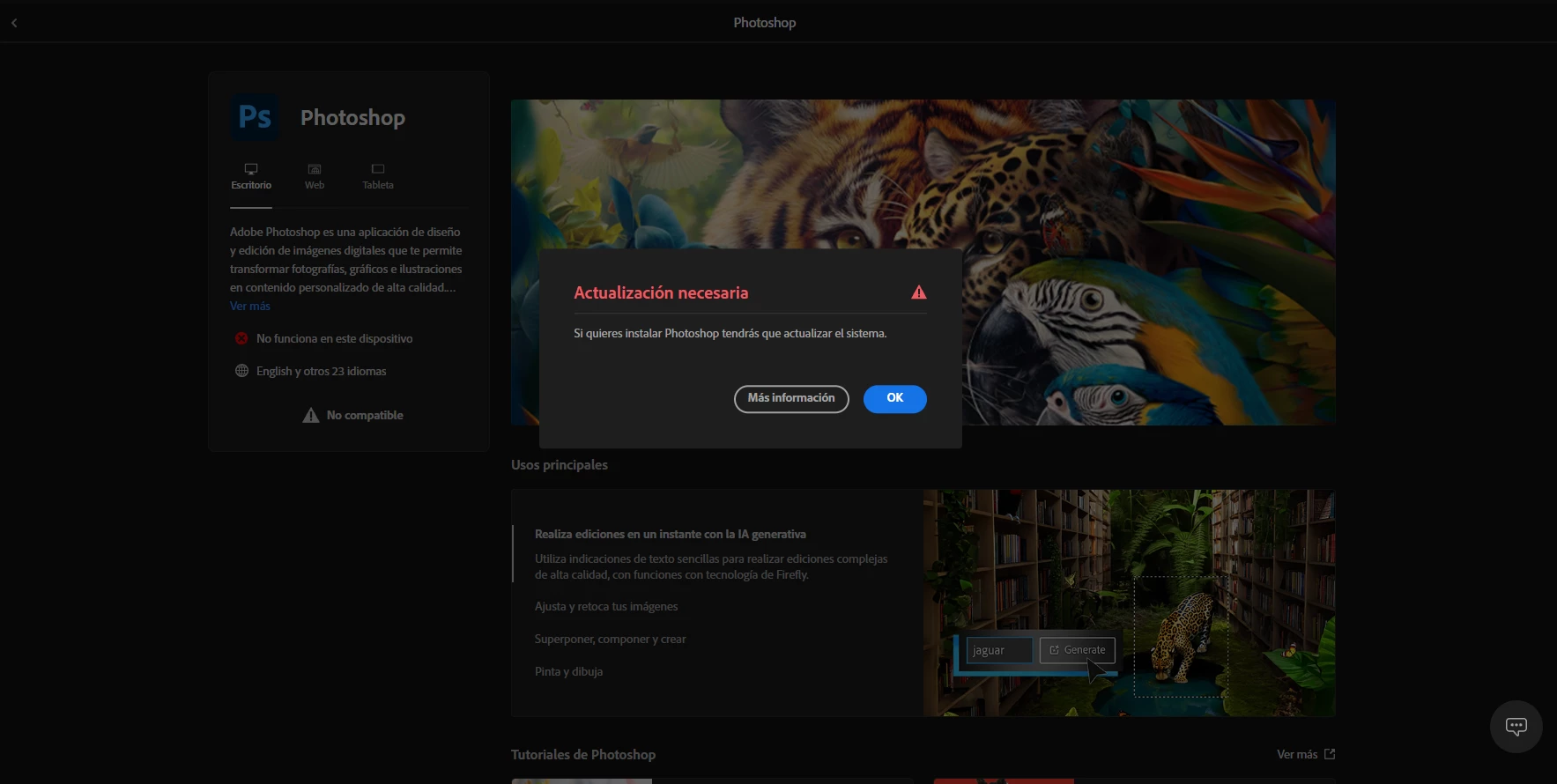Viewport: 1557px width, 784px height.
Task: Confirm the dialog with OK
Action: [894, 398]
